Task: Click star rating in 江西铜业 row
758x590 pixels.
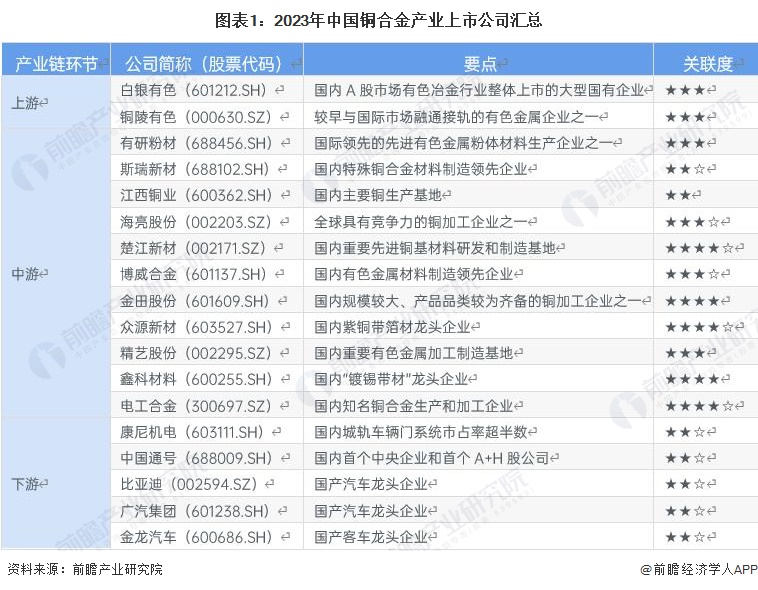Action: click(x=678, y=195)
